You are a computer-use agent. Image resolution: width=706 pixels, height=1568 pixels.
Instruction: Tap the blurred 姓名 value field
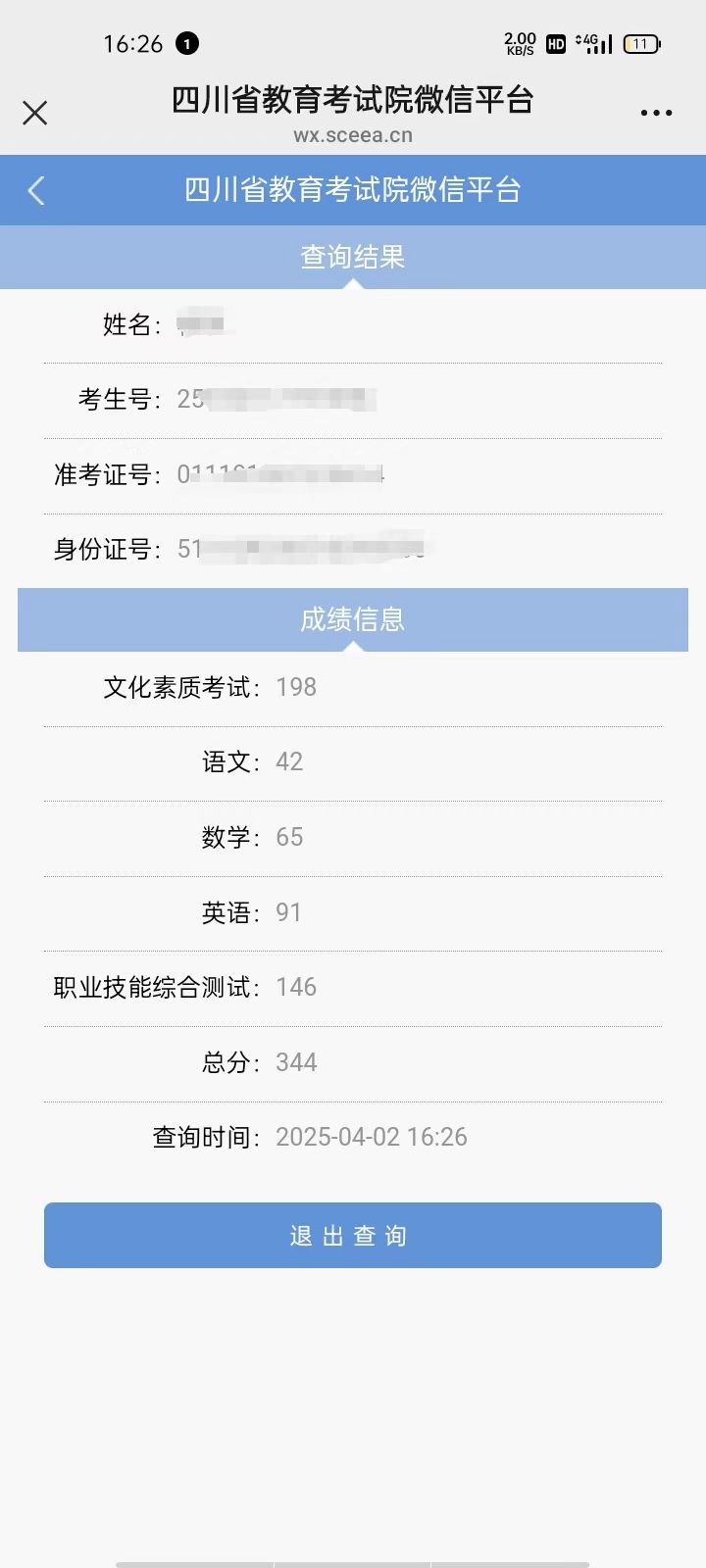pyautogui.click(x=202, y=323)
